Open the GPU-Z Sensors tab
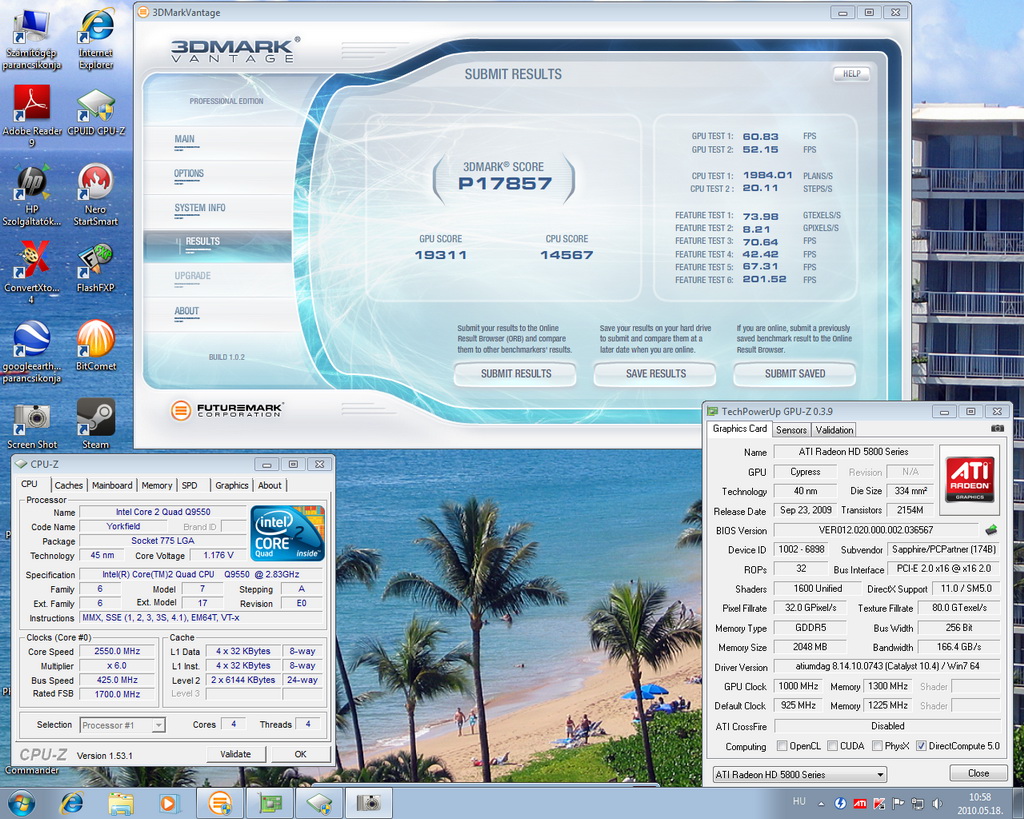This screenshot has width=1024, height=819. [792, 430]
